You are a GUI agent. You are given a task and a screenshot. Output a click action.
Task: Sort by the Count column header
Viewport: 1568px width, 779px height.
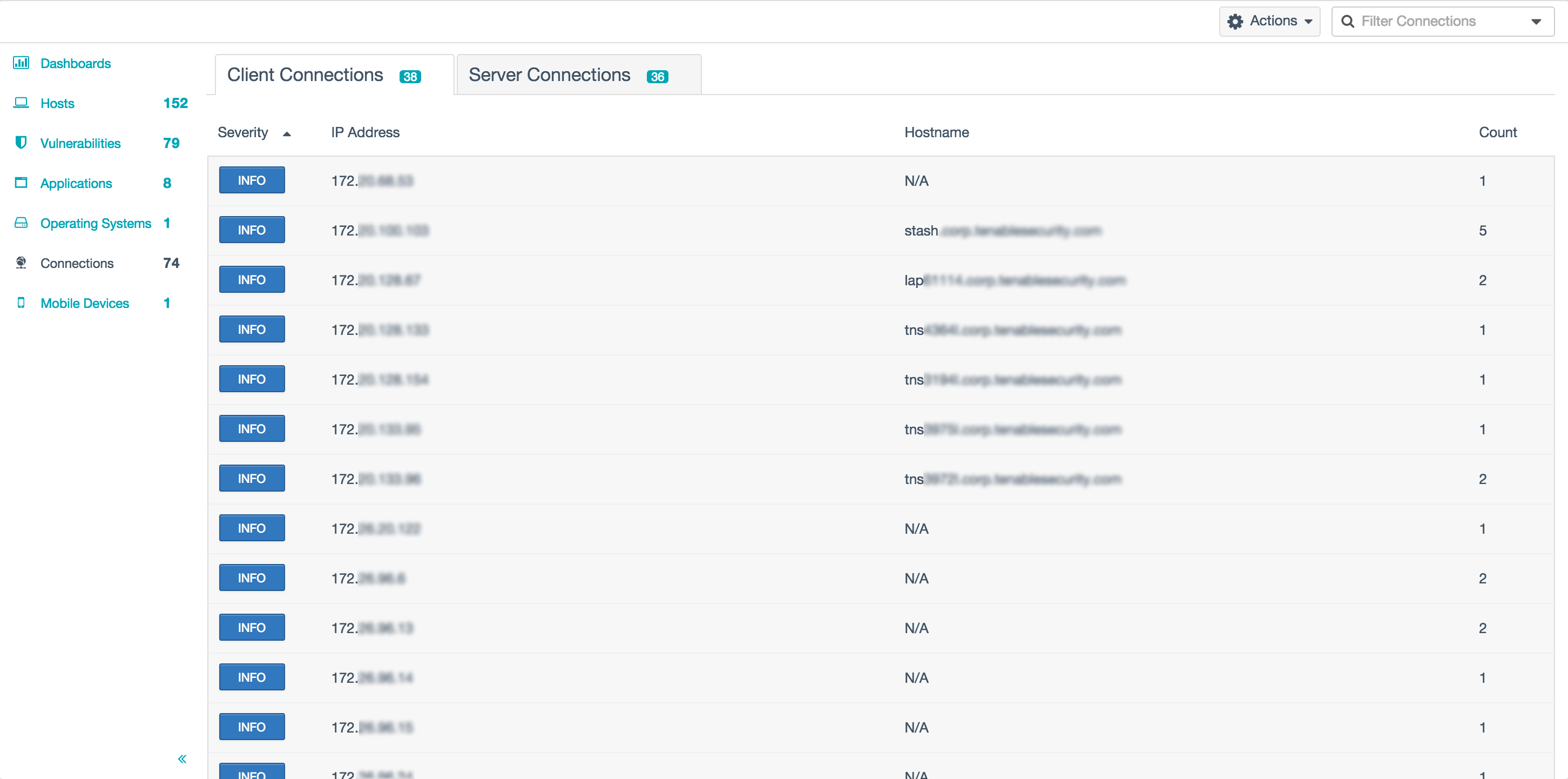(x=1497, y=132)
